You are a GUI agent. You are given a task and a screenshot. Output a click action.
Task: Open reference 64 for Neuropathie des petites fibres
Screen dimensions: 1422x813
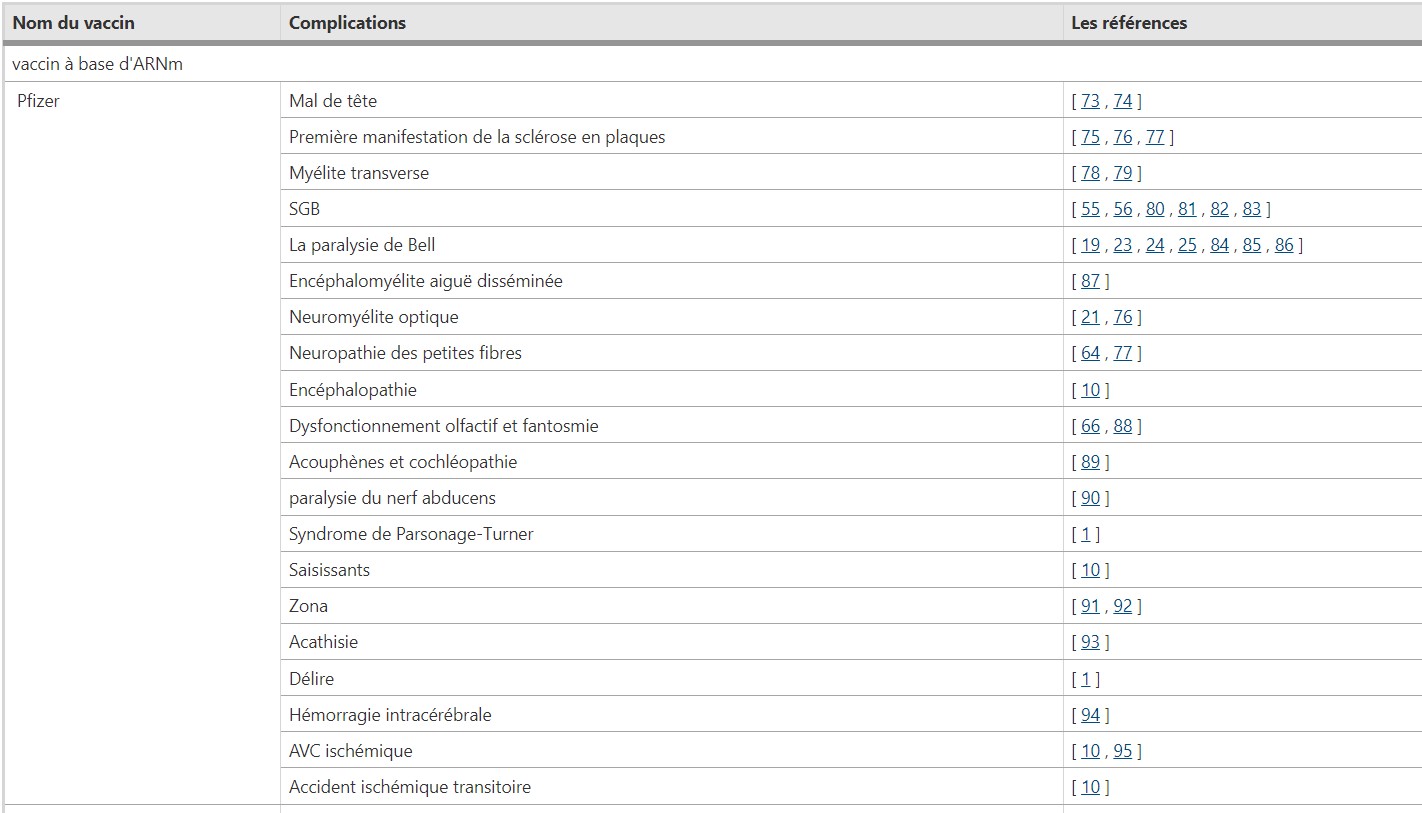[1090, 353]
